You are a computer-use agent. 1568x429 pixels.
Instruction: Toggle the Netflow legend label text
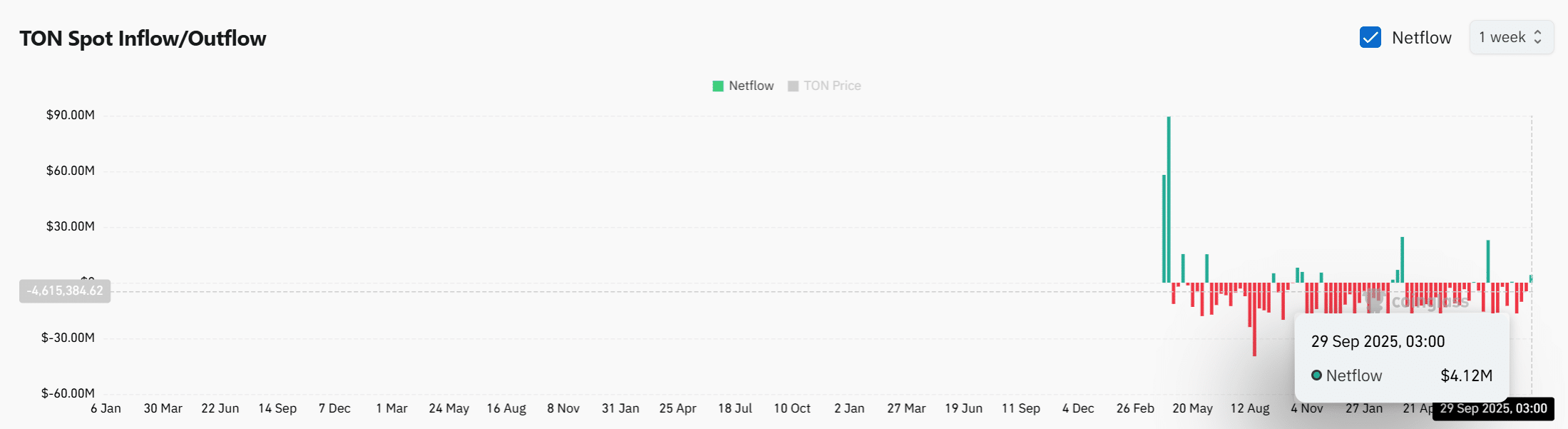(x=751, y=86)
